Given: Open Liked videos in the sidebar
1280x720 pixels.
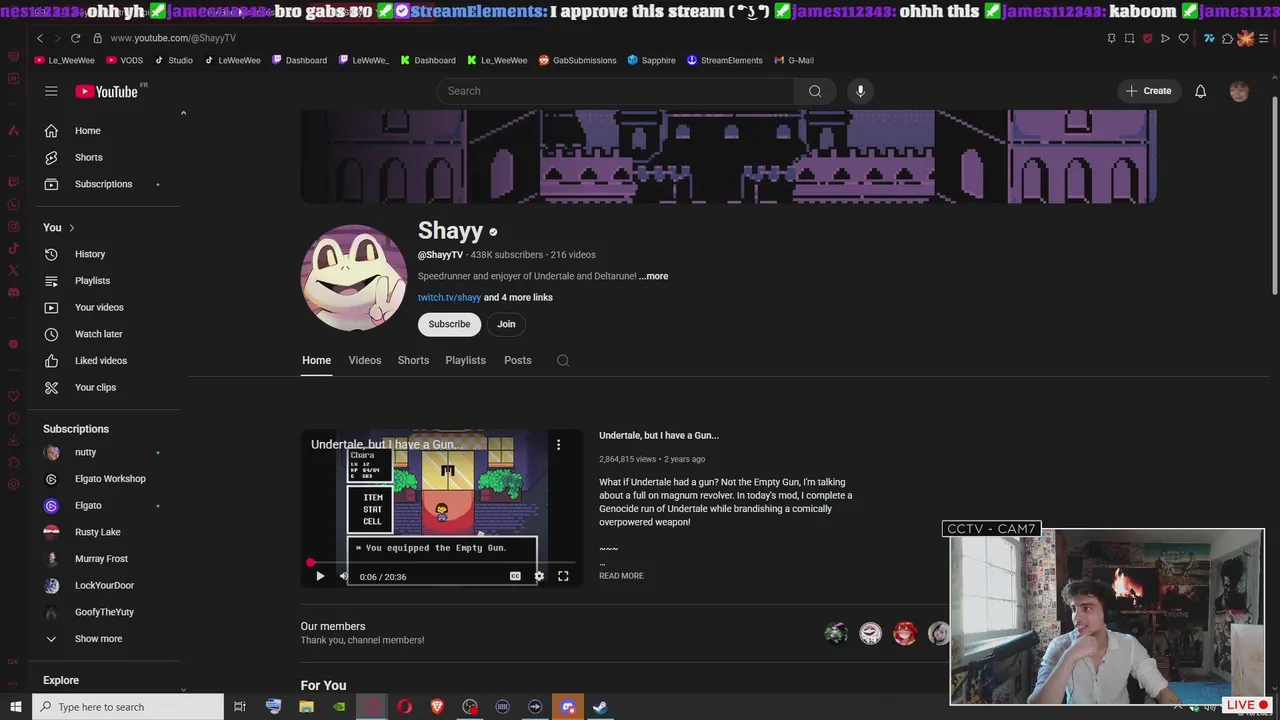Looking at the screenshot, I should coord(100,360).
